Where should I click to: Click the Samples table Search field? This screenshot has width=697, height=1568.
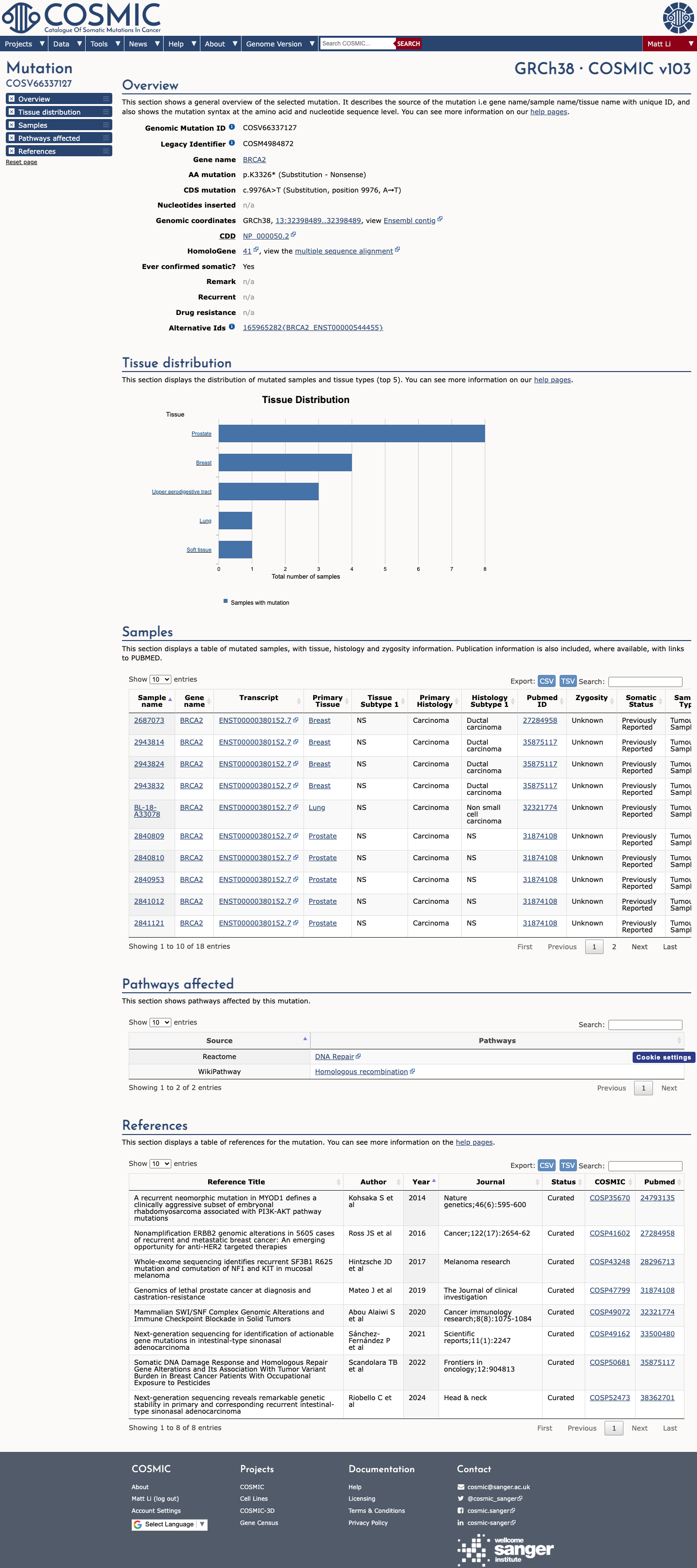(645, 681)
